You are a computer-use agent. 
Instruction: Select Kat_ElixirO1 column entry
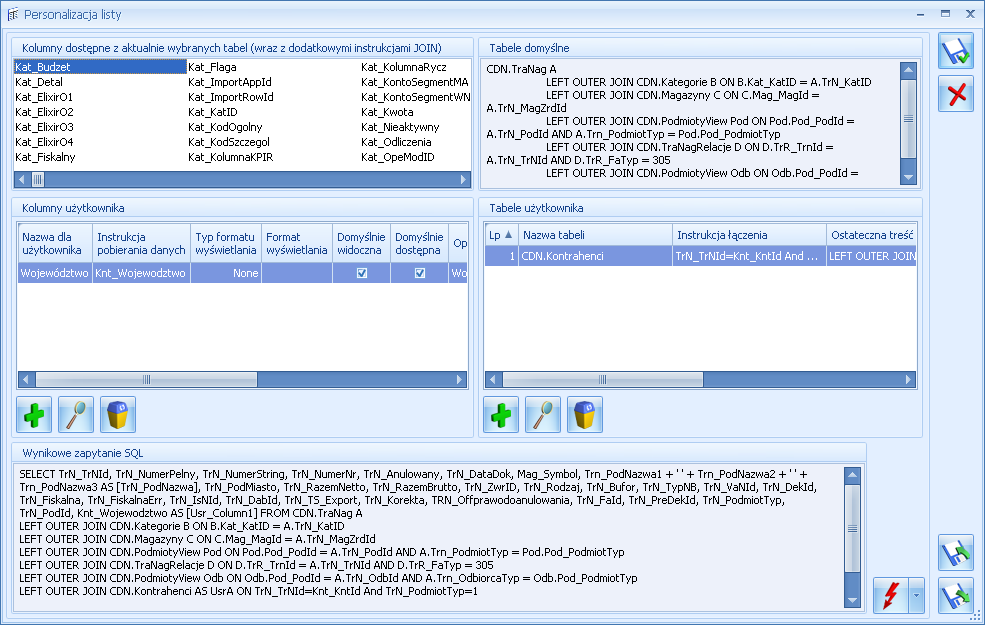pos(44,97)
